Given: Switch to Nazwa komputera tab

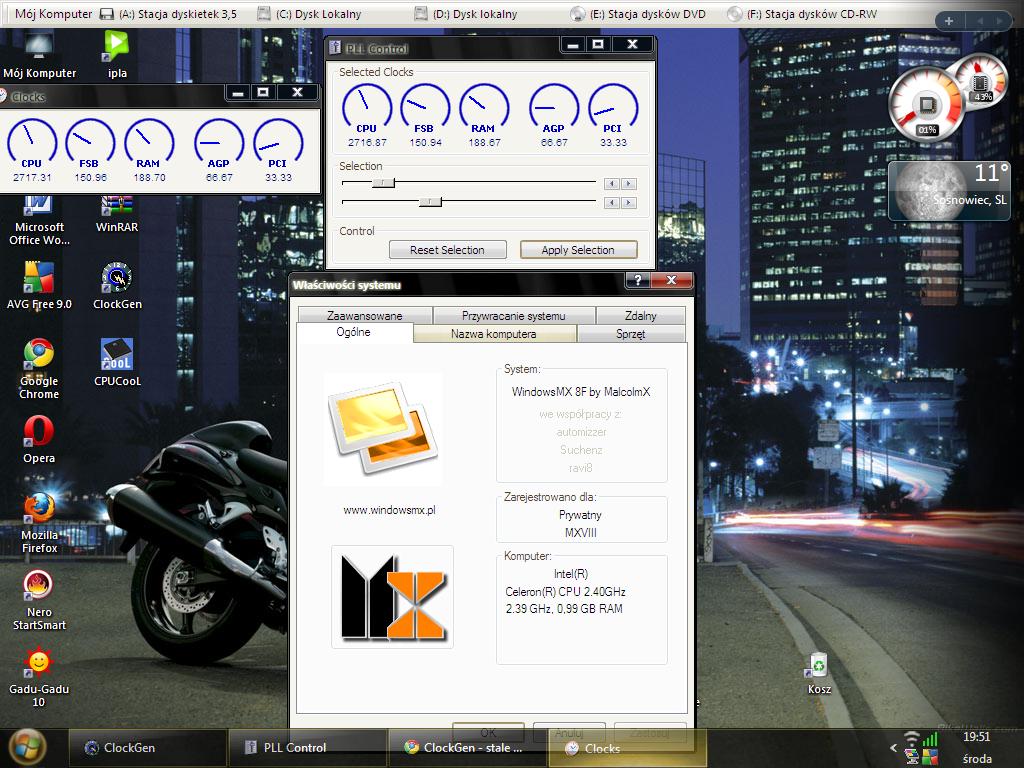Looking at the screenshot, I should [494, 334].
